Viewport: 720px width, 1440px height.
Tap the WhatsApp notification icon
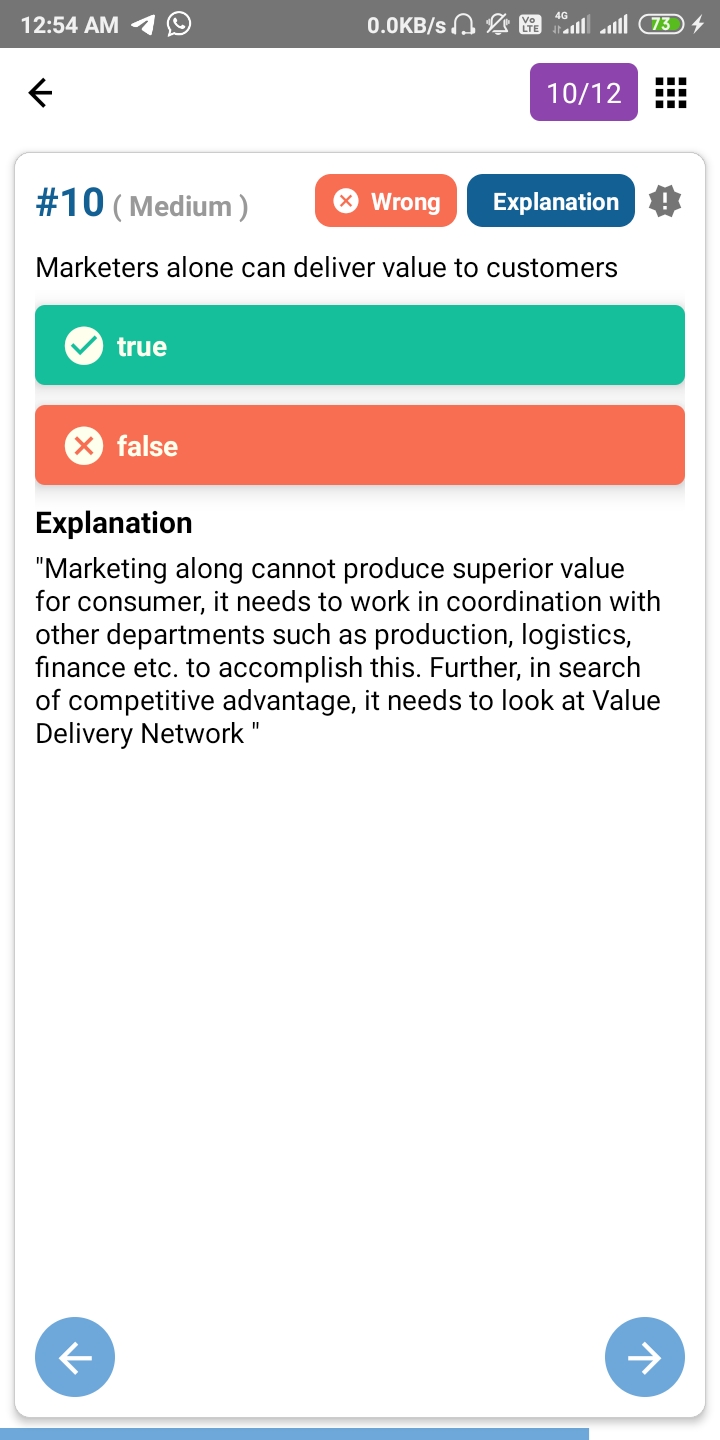[x=179, y=25]
